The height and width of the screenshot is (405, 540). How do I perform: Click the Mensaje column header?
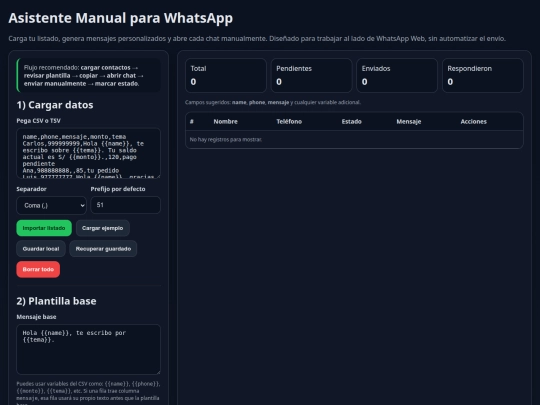pos(408,122)
